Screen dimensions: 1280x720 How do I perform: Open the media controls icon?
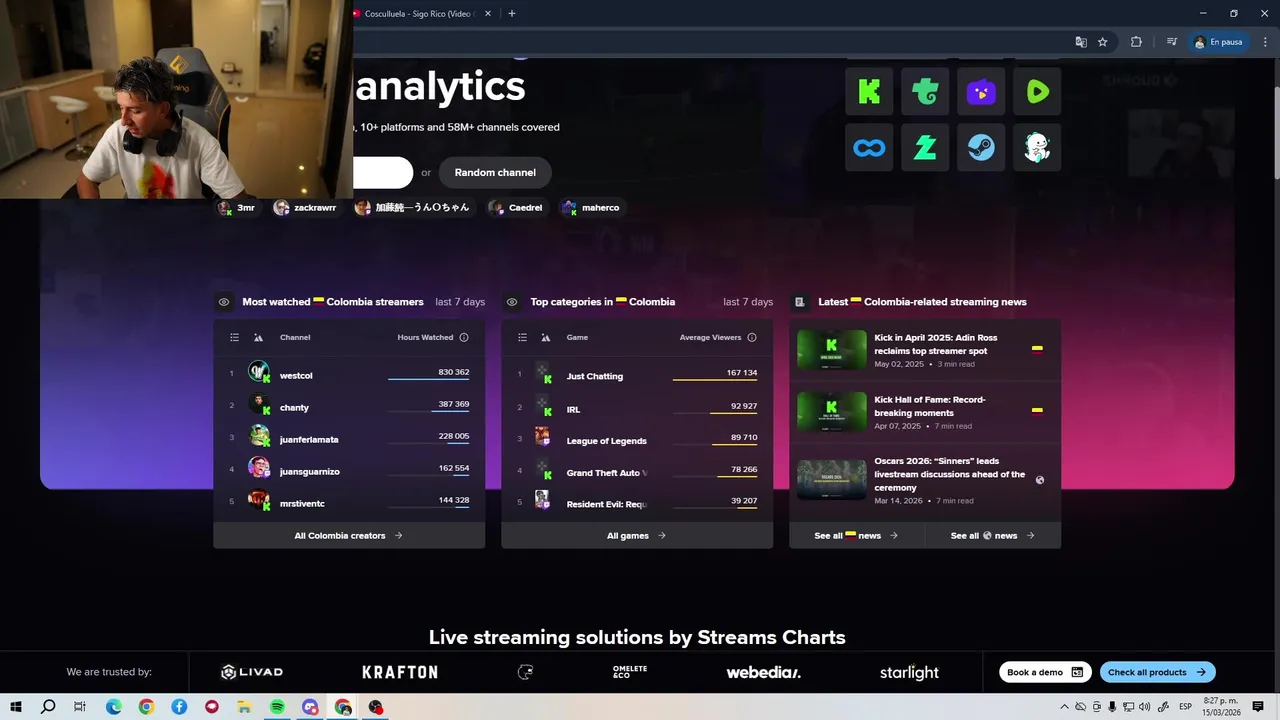point(1171,42)
